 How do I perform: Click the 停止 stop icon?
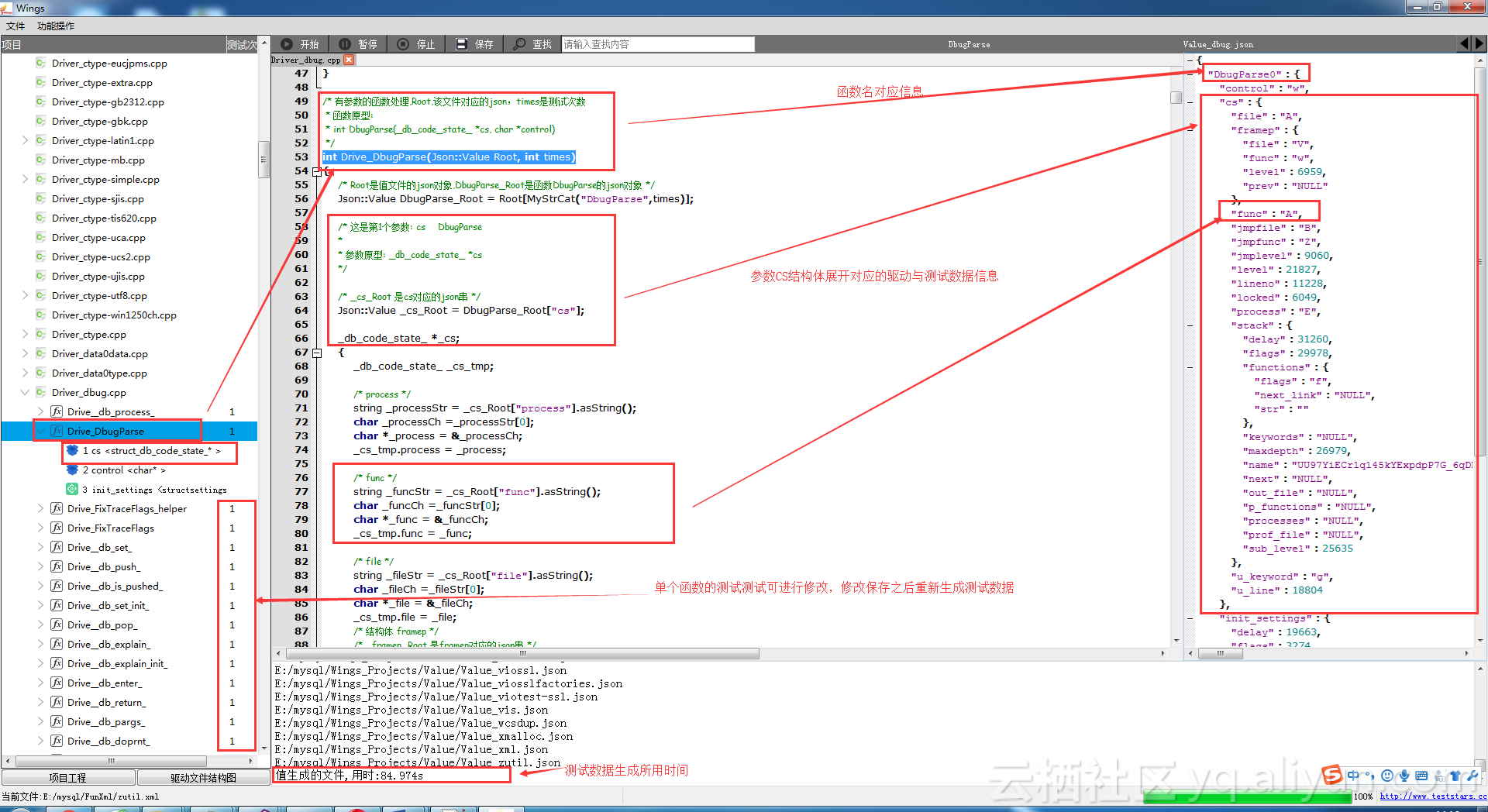click(x=403, y=44)
